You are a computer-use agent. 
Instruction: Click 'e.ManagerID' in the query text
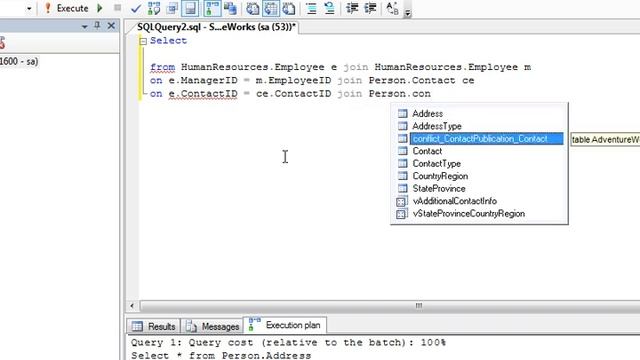(x=203, y=80)
